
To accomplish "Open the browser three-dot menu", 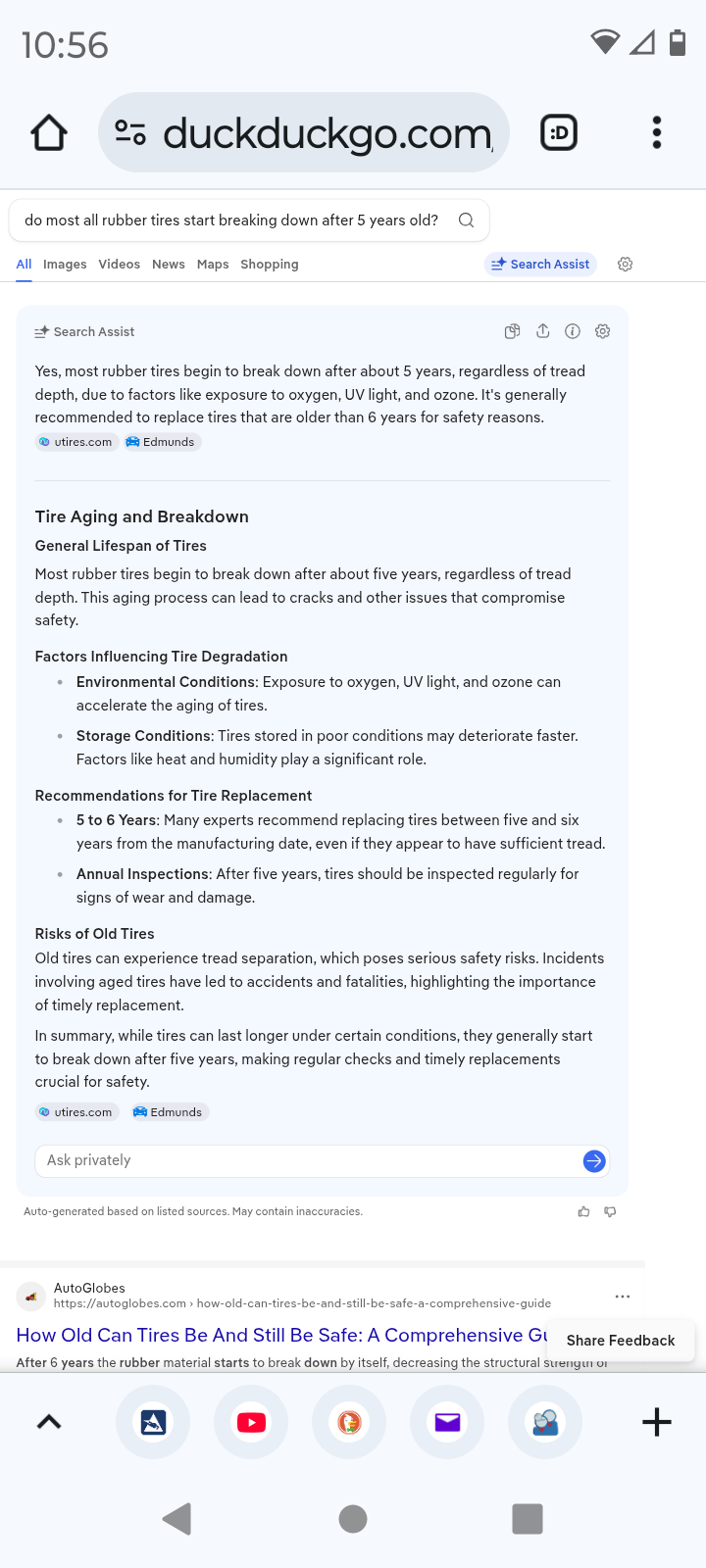I will click(657, 132).
